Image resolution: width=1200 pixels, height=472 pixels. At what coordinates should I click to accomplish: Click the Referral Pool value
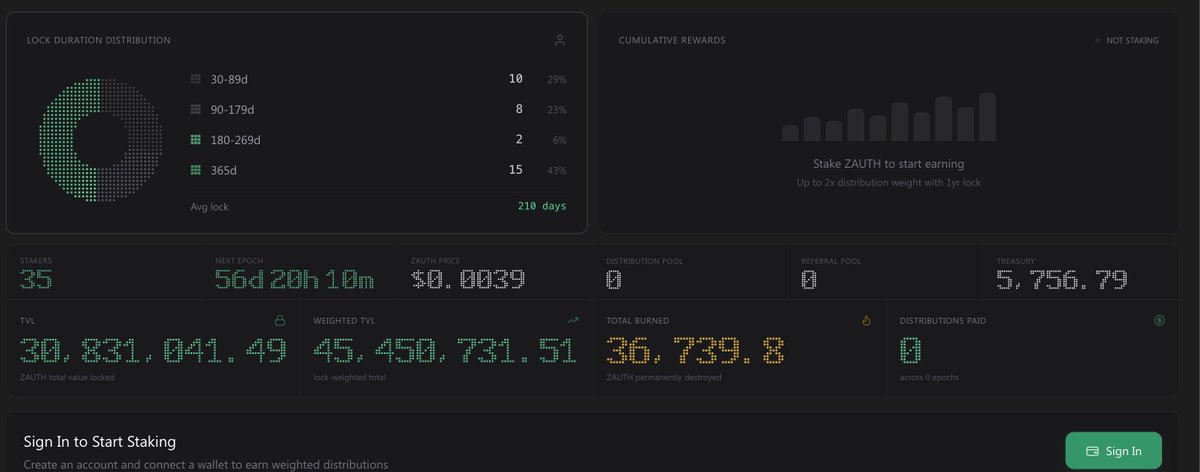coord(808,280)
